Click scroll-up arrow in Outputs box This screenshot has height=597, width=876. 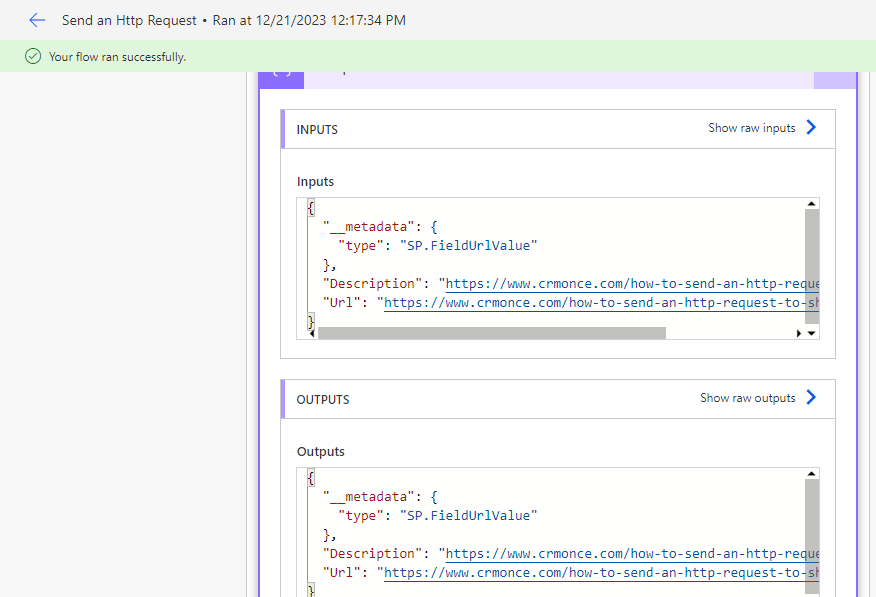(x=812, y=474)
